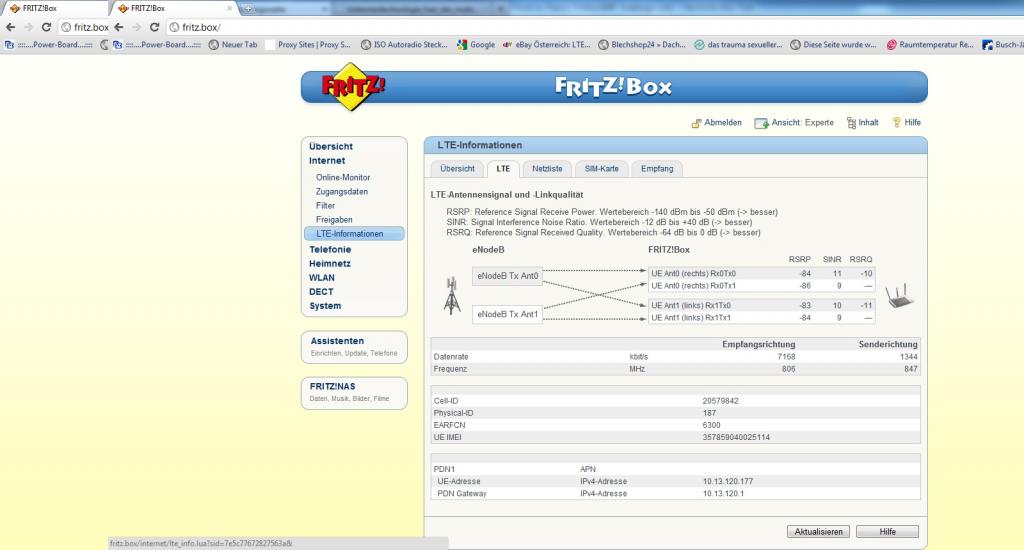
Task: Open the FRITZ!NAS panel
Action: pos(354,393)
